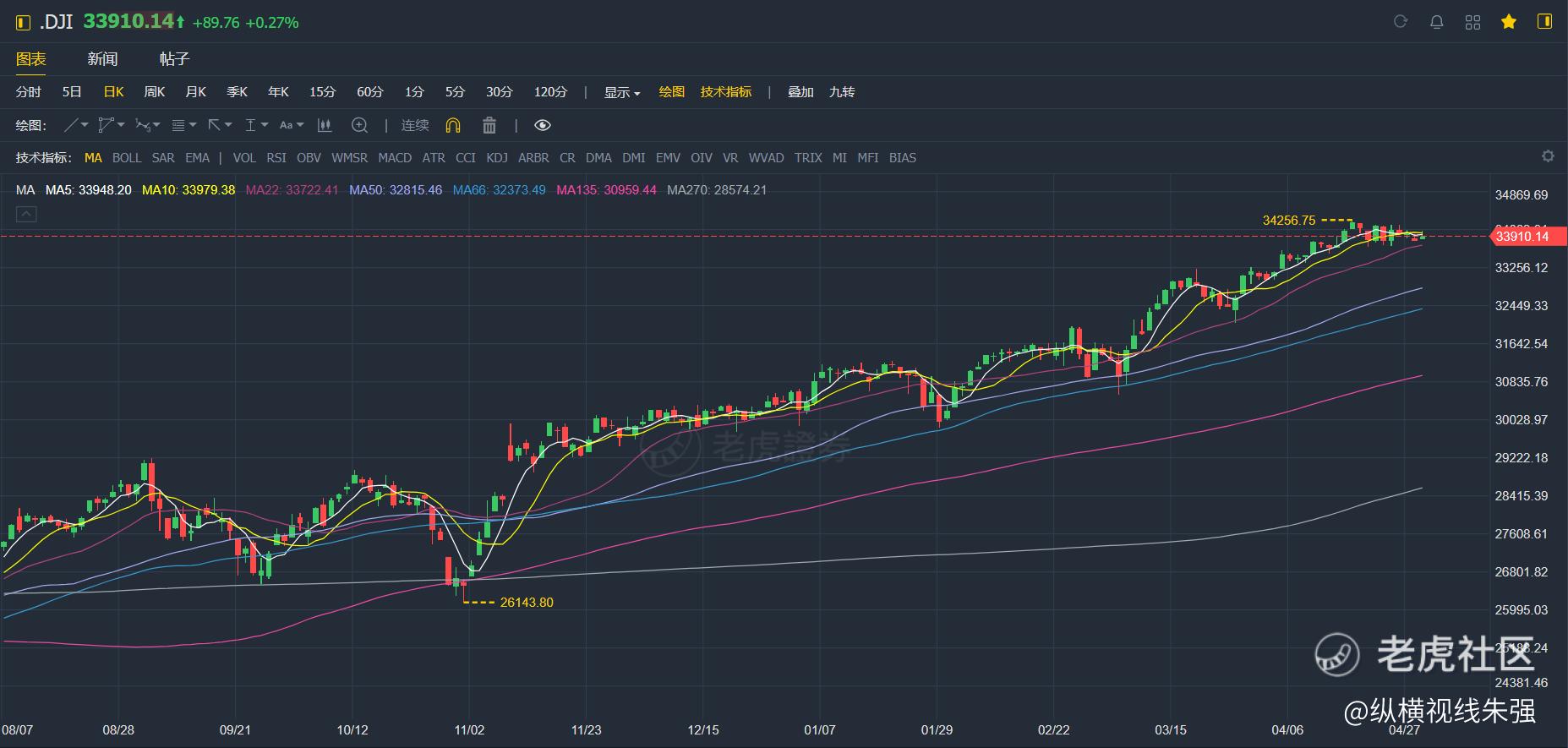This screenshot has height=748, width=1568.
Task: Collapse the MA legend with the arrow
Action: [26, 215]
